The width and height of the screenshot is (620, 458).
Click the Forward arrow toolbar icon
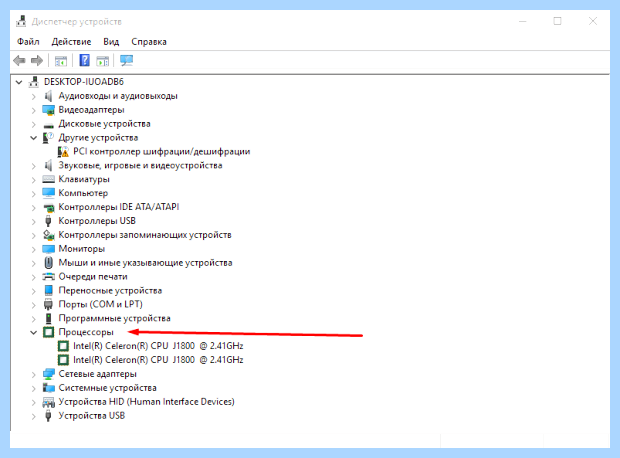37,61
